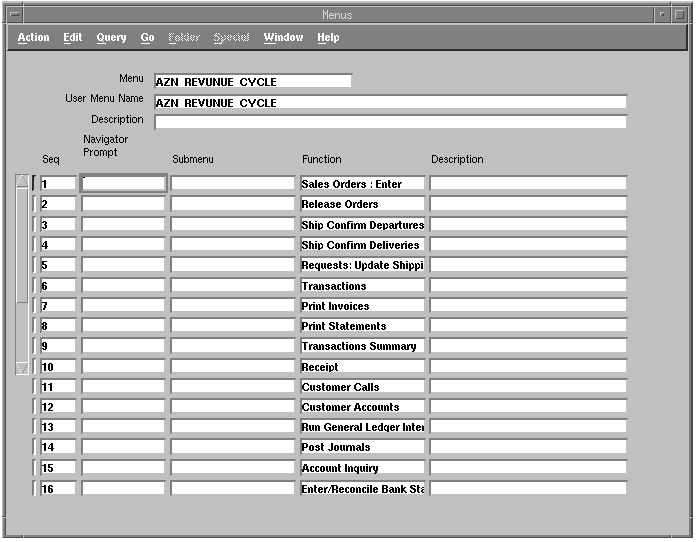Click the User Menu Name field
Screen dimensions: 696x542
pyautogui.click(x=390, y=103)
